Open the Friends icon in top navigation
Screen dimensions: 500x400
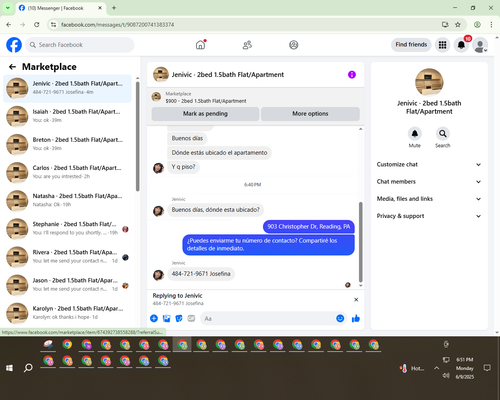(247, 45)
